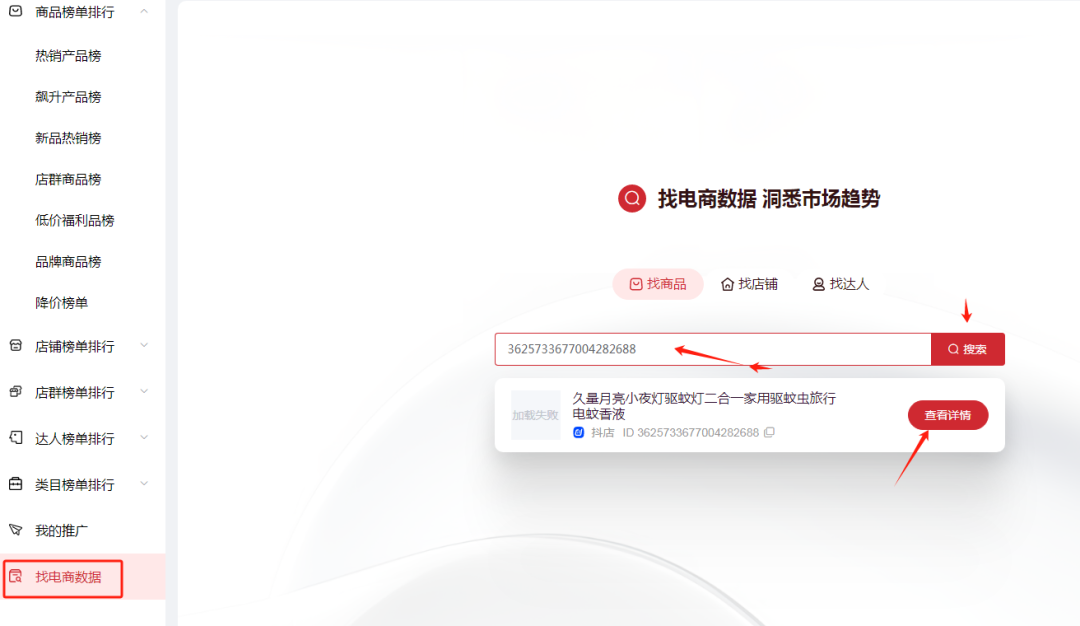Click the 抖店 label in the result
The image size is (1080, 626).
click(x=603, y=432)
